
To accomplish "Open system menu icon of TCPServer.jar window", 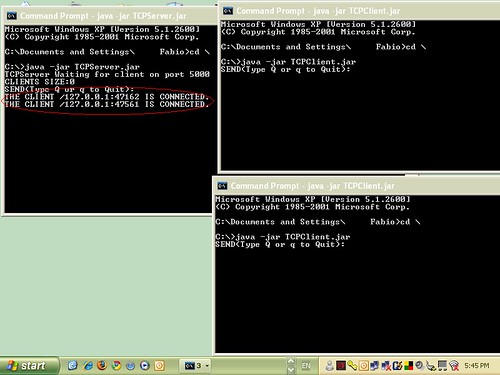I will click(x=12, y=16).
